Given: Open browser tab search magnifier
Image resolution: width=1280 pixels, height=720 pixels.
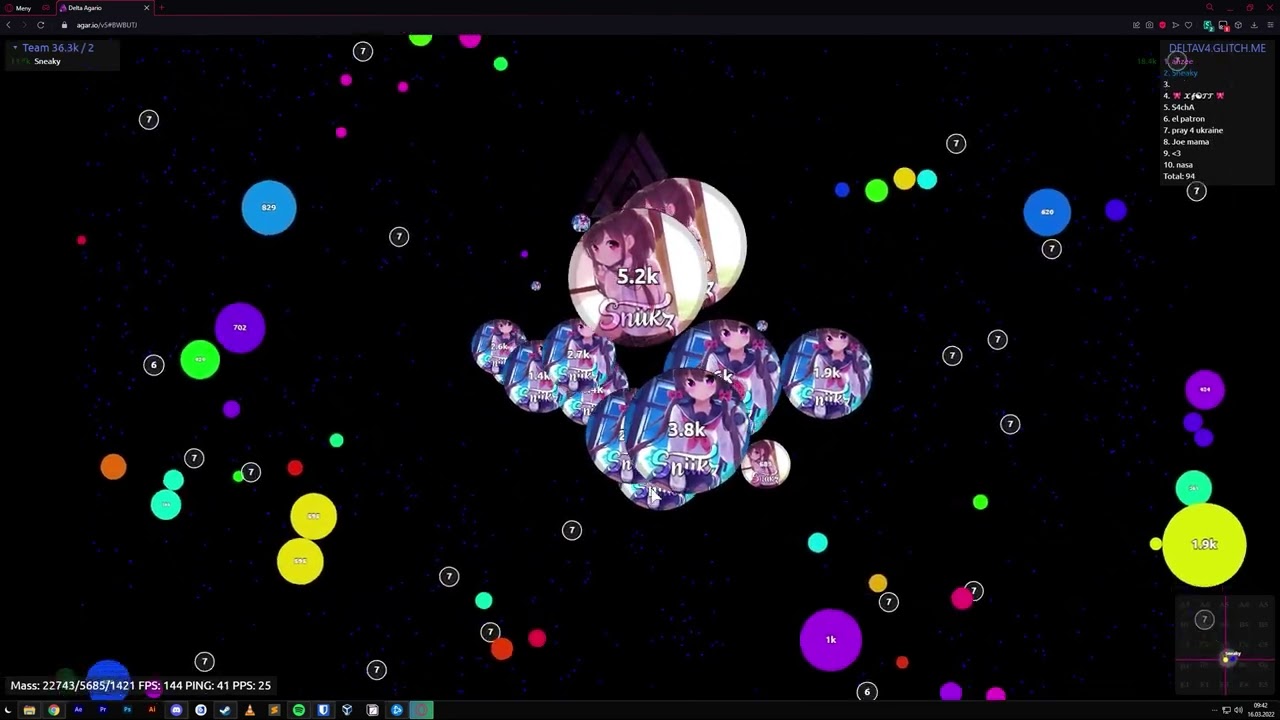Looking at the screenshot, I should pos(1209,8).
